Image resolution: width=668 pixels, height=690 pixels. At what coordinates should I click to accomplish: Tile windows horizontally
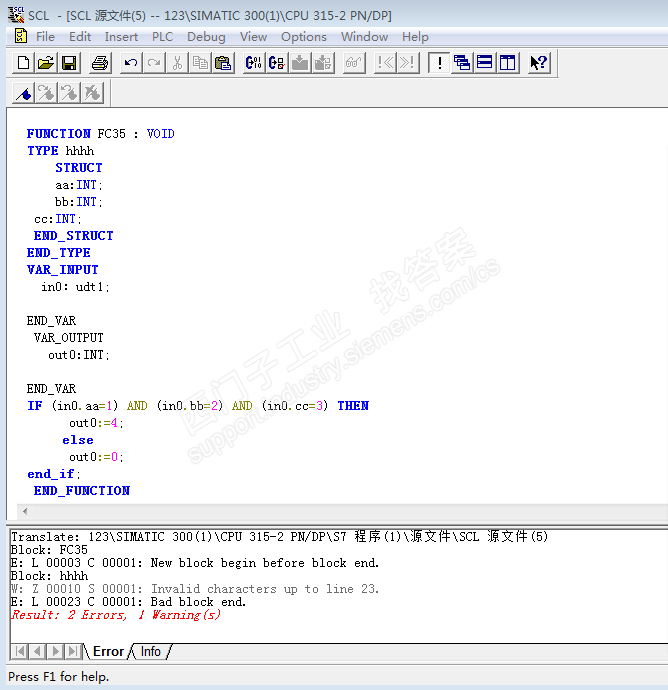(485, 63)
